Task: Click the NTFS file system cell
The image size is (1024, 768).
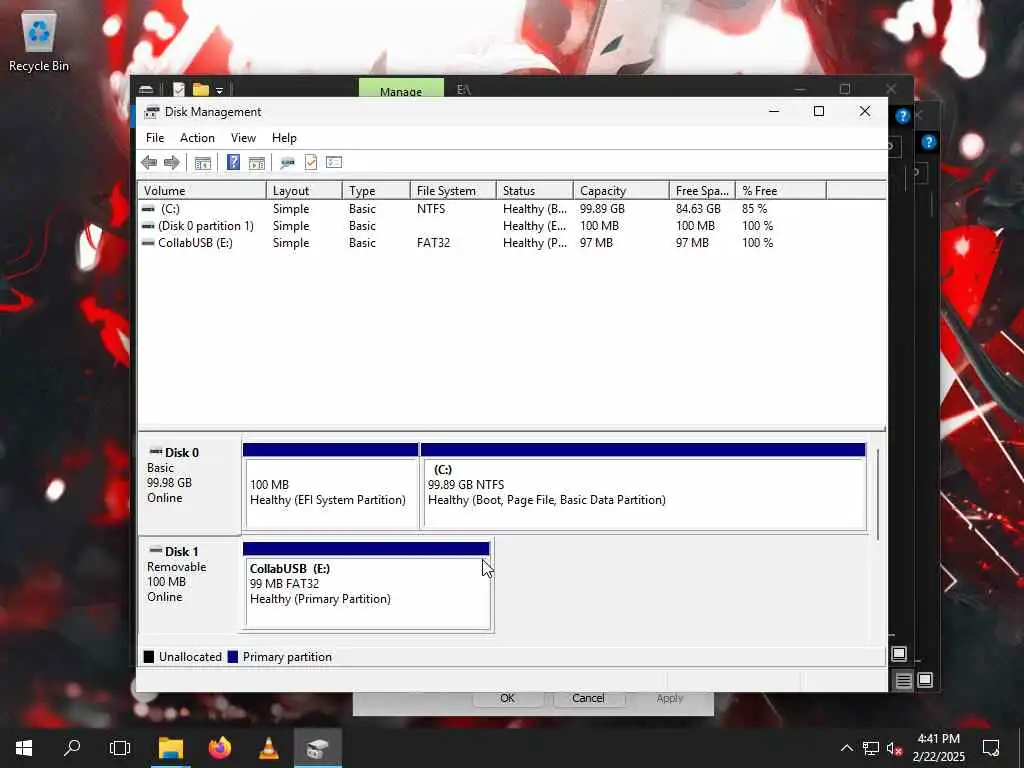Action: pyautogui.click(x=431, y=209)
